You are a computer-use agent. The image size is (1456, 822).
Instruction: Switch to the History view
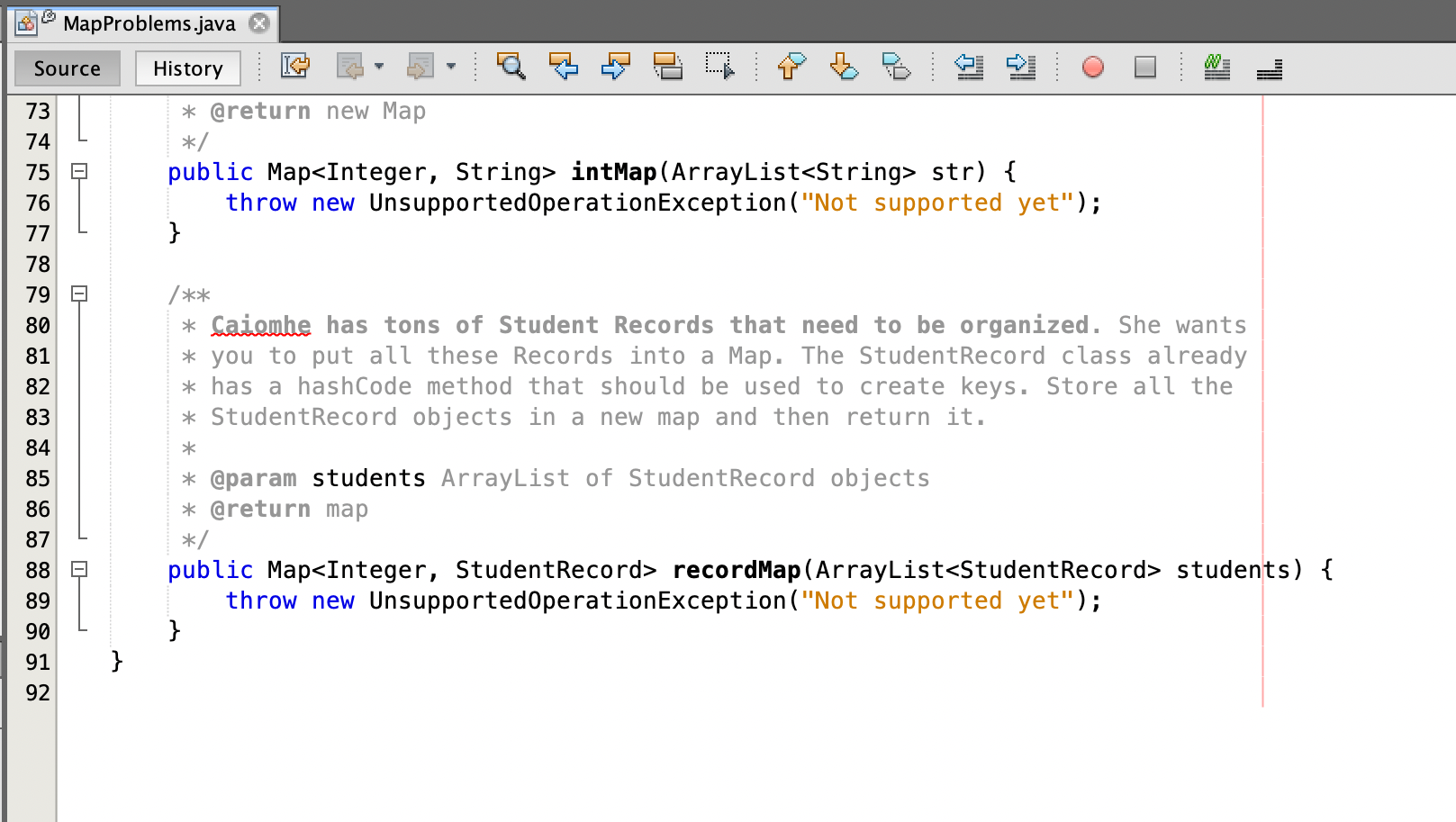188,68
